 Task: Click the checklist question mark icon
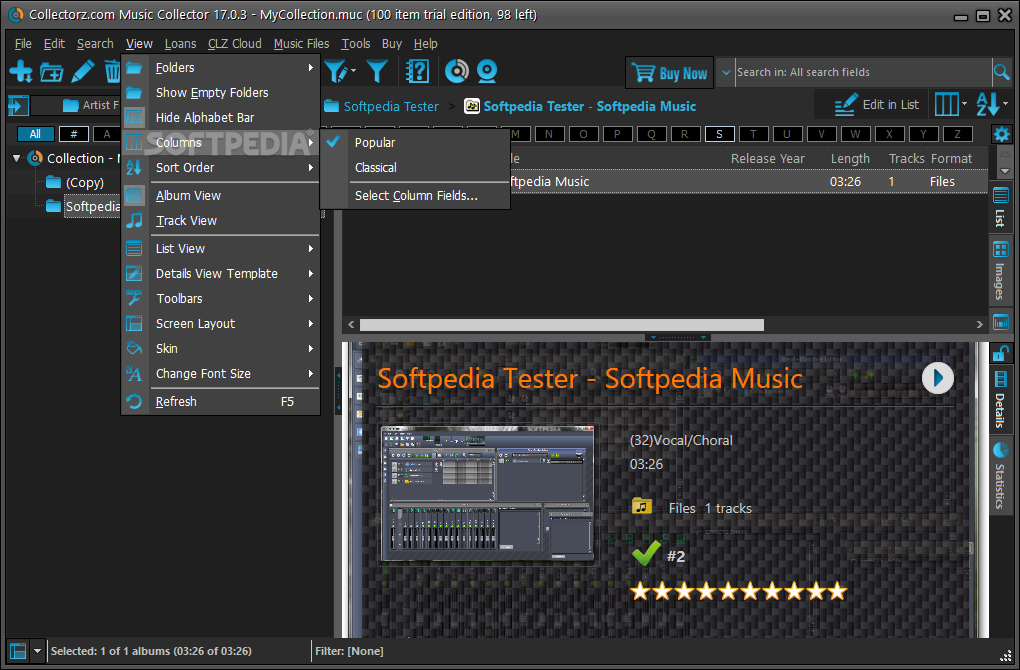pyautogui.click(x=417, y=71)
